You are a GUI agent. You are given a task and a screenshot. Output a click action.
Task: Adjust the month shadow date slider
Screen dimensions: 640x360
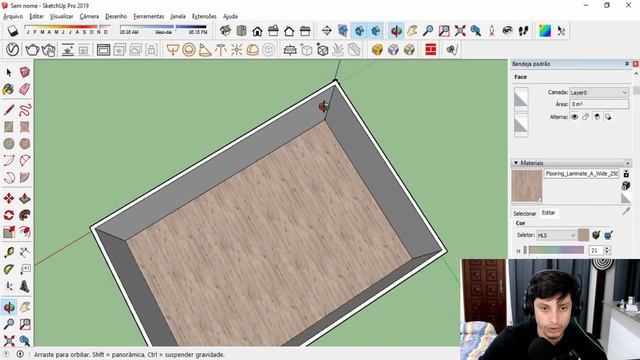pyautogui.click(x=67, y=27)
